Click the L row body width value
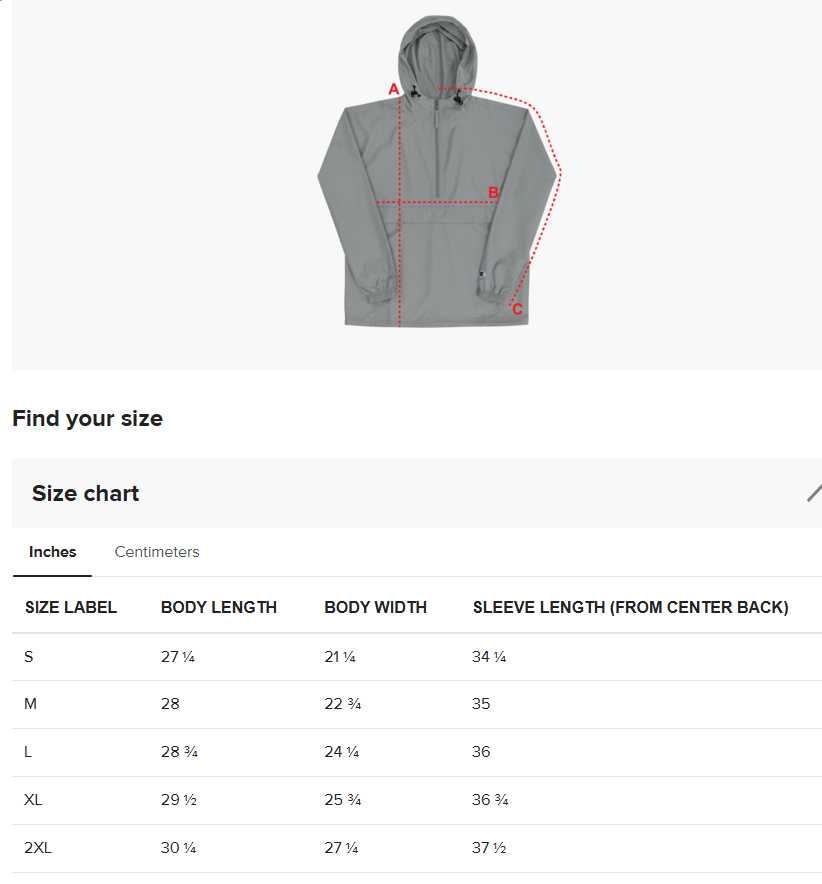The height and width of the screenshot is (884, 822). 340,752
